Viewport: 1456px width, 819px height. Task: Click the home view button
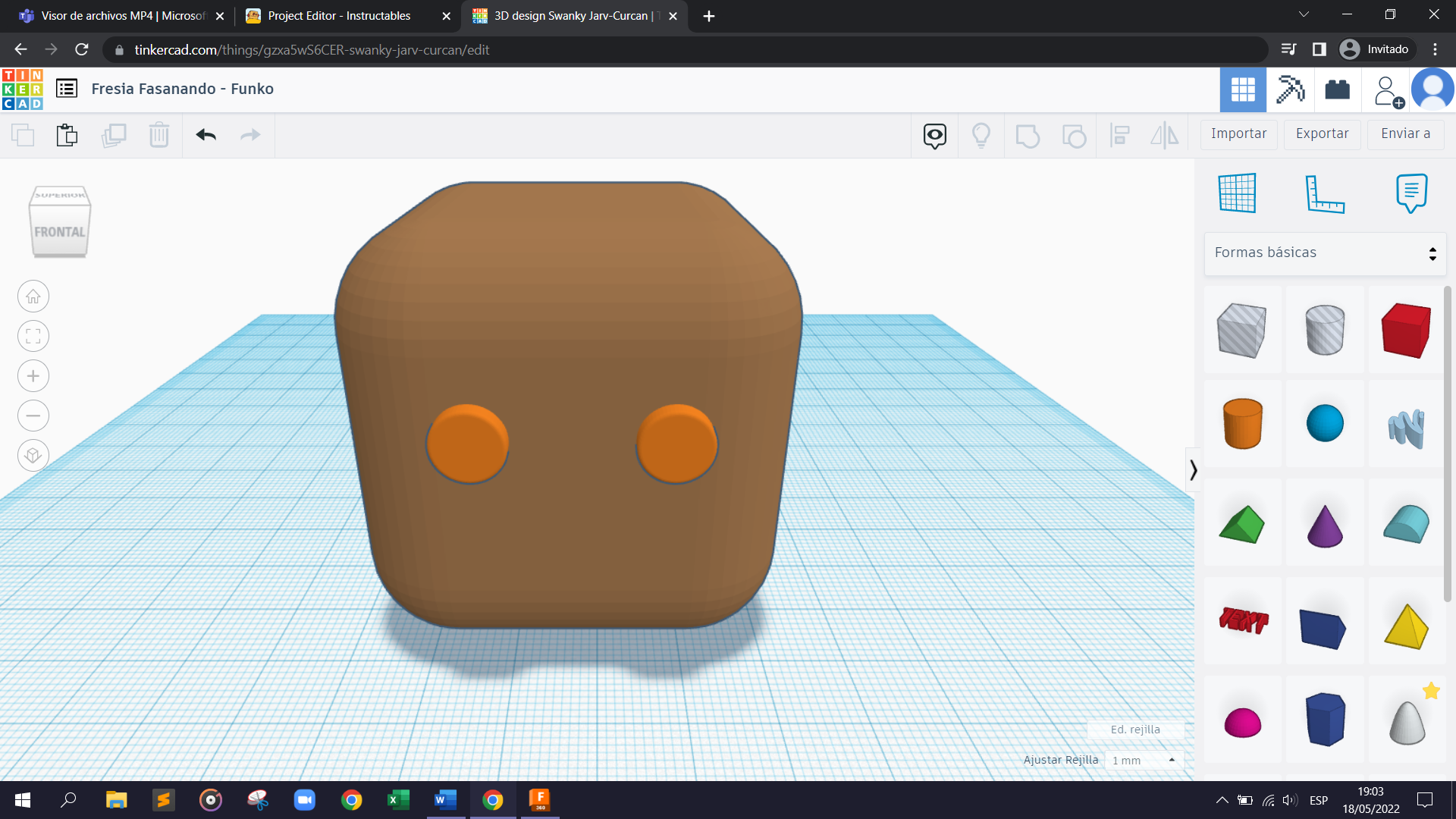pyautogui.click(x=33, y=297)
